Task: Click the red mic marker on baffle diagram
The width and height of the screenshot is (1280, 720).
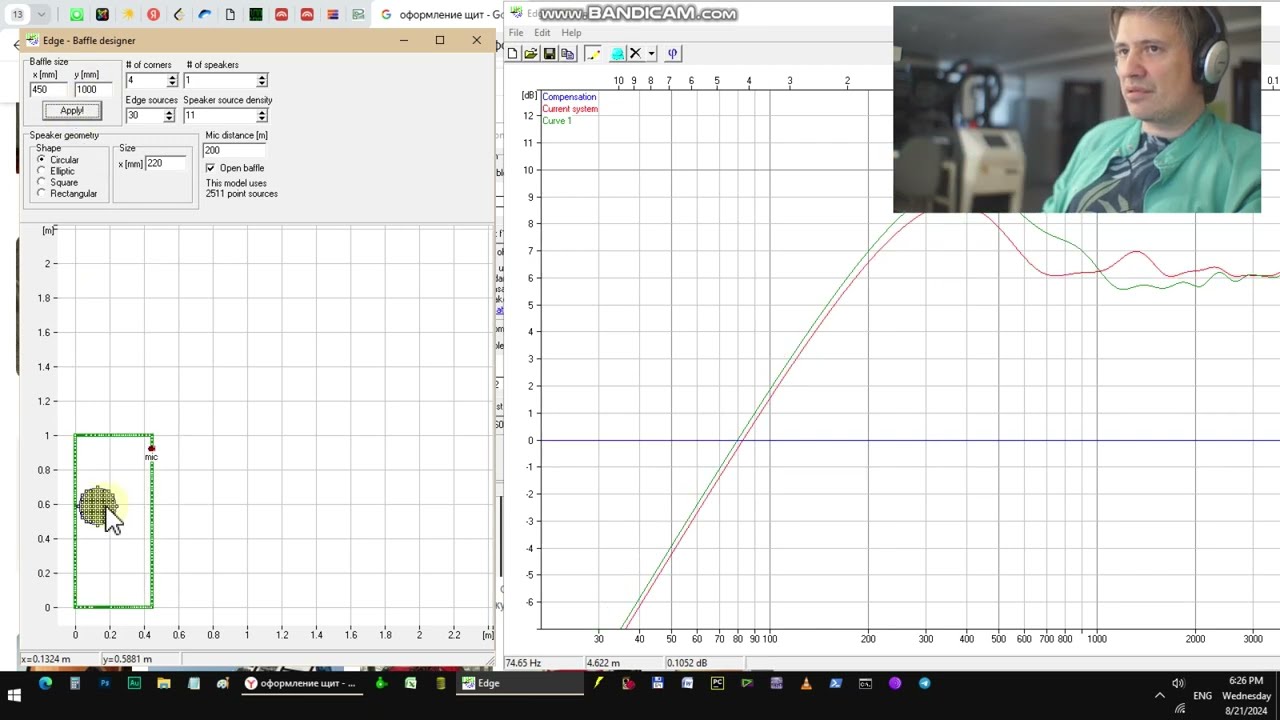Action: tap(151, 448)
